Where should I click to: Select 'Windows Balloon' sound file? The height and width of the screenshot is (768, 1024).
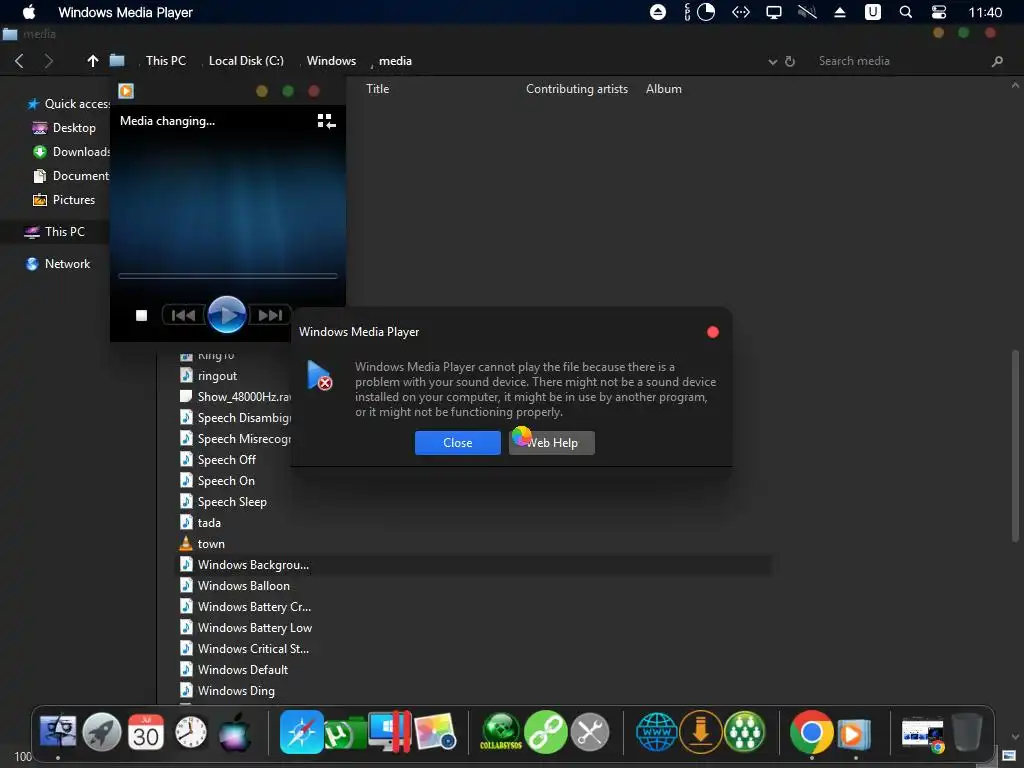pos(235,586)
